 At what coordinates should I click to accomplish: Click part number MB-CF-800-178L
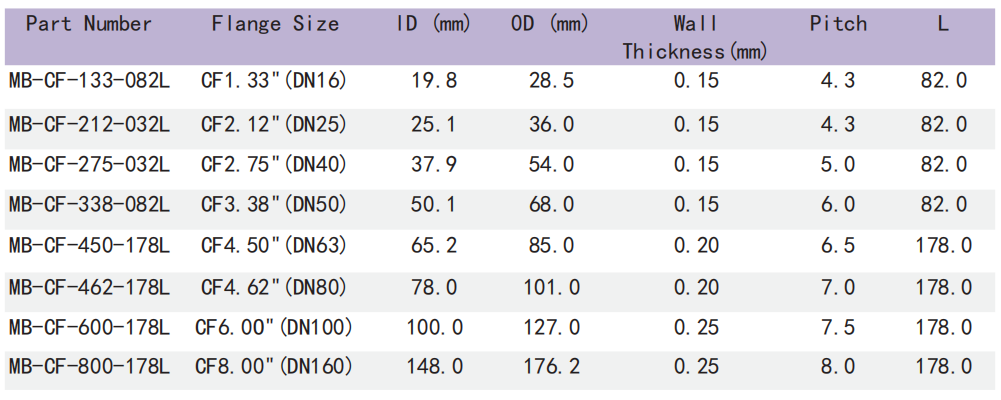[89, 367]
